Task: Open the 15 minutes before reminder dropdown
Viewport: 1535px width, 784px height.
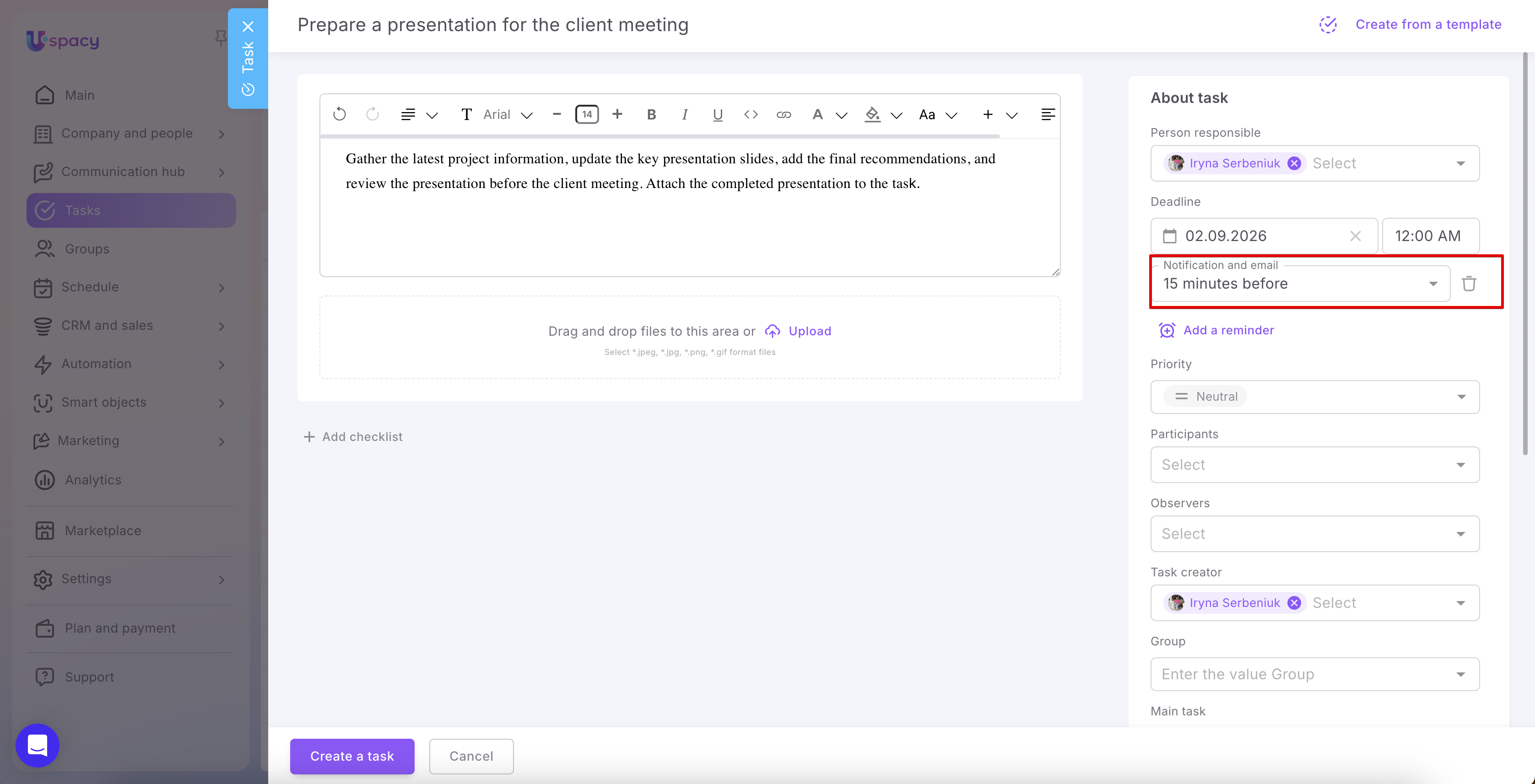Action: click(x=1300, y=284)
